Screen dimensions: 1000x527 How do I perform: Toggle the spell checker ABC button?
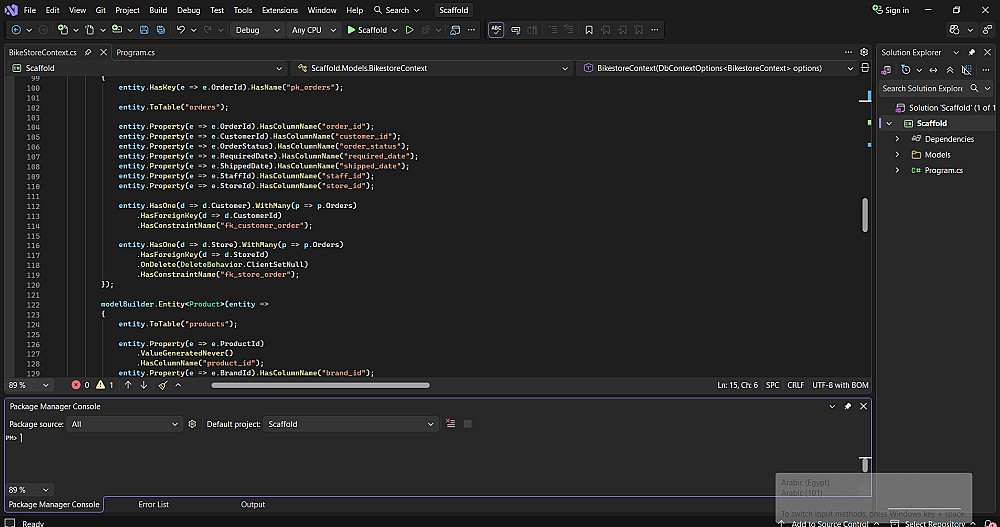[x=496, y=30]
